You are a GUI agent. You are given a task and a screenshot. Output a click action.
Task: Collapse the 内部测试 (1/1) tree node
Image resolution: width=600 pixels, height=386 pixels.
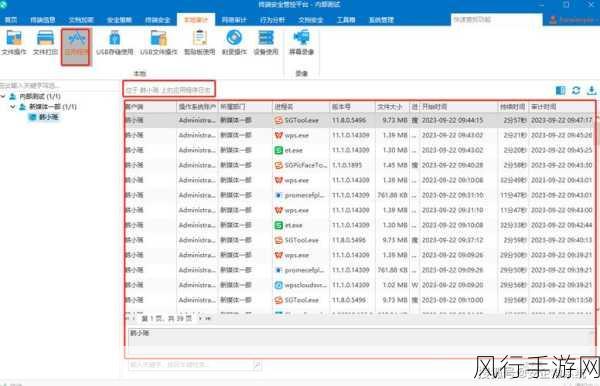(3, 96)
